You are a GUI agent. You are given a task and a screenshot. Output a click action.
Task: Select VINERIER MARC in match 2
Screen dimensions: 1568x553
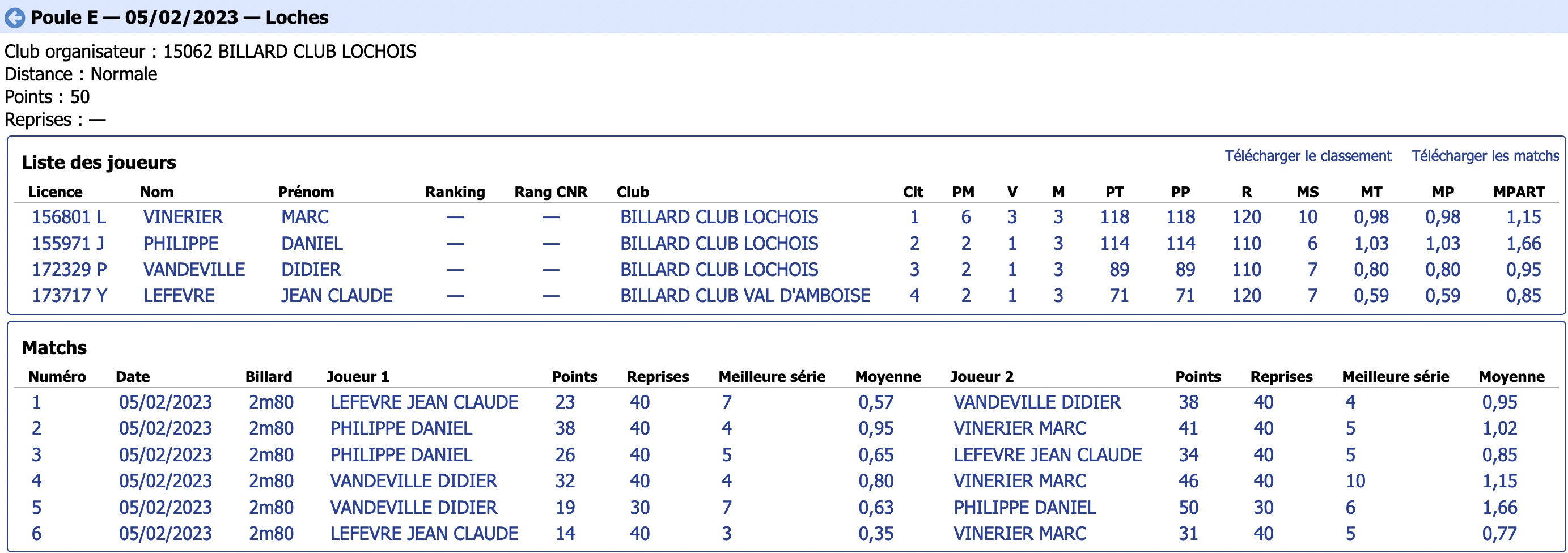tap(1020, 428)
